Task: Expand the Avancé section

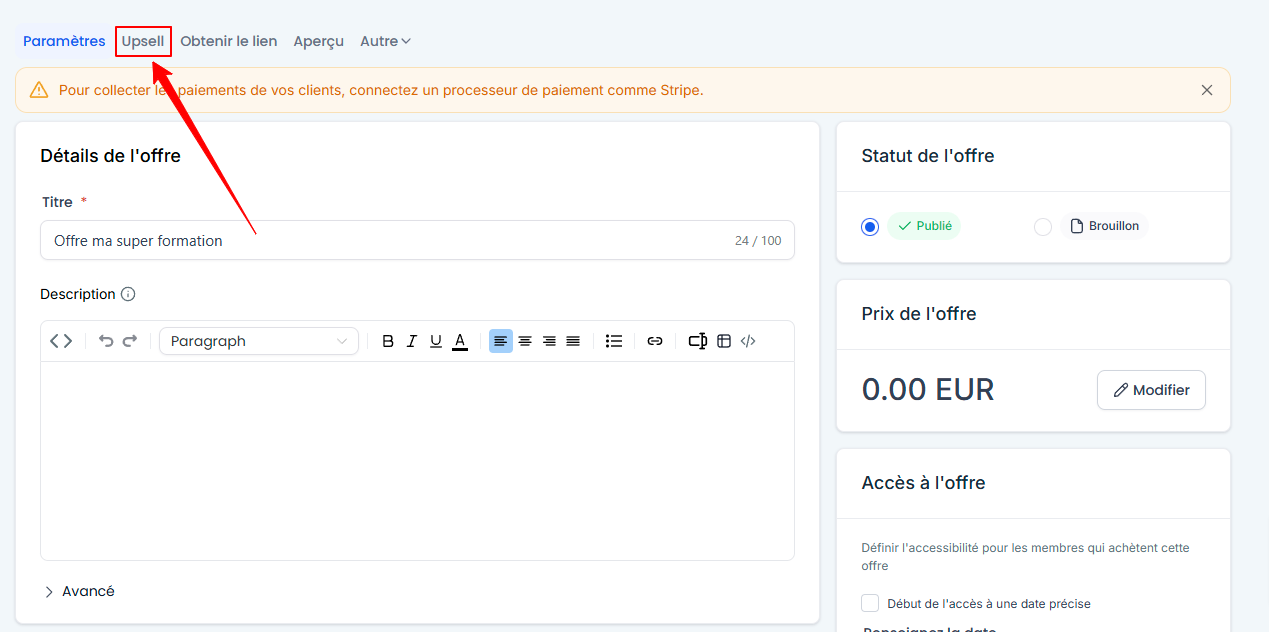Action: [x=79, y=591]
